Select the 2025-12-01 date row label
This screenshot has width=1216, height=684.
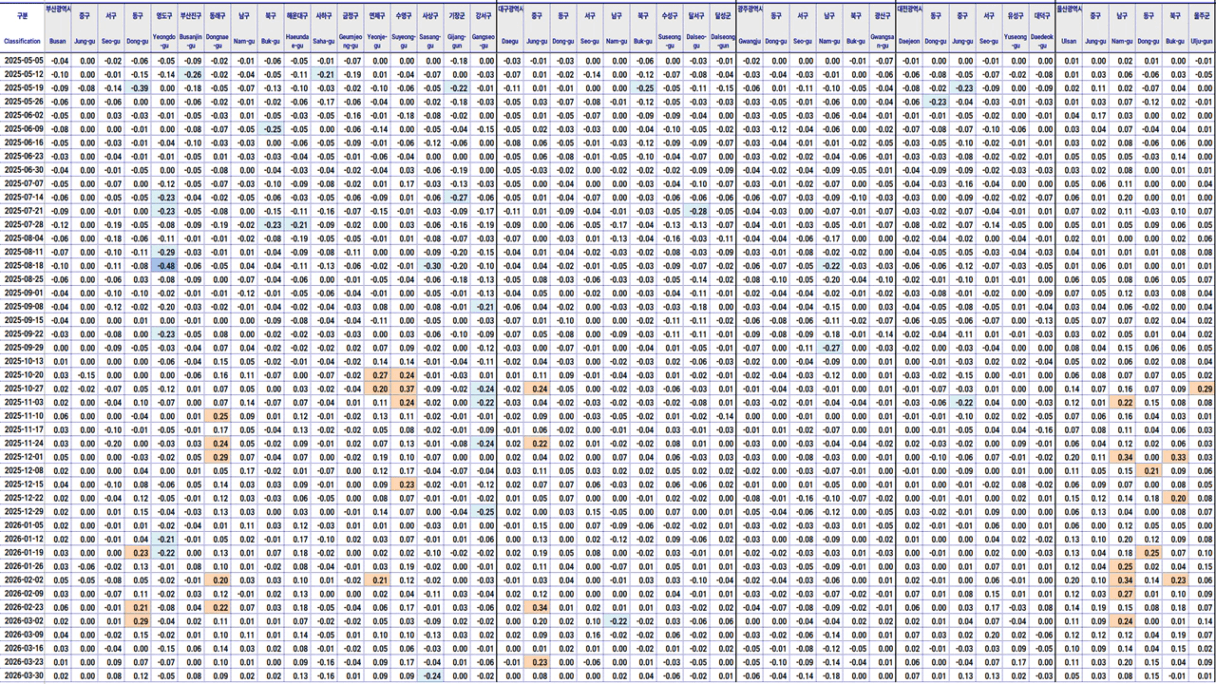click(x=23, y=456)
